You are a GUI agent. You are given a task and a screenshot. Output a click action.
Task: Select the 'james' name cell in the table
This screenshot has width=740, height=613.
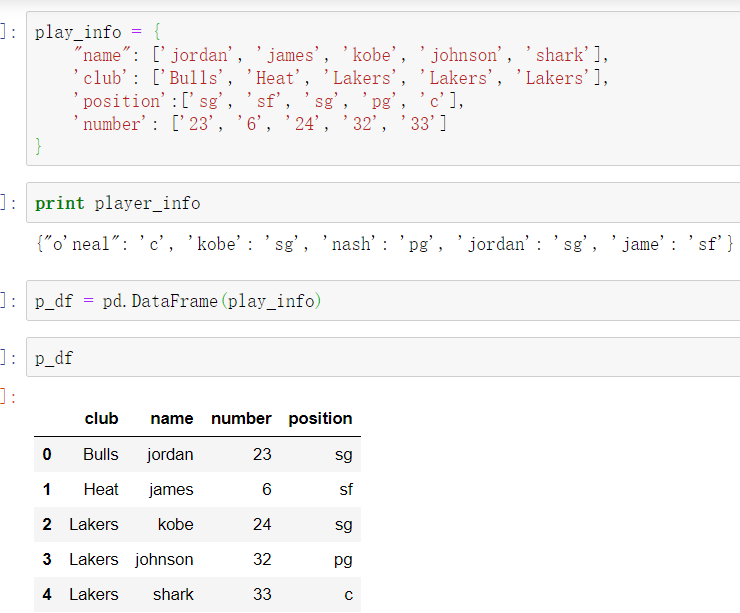click(171, 489)
